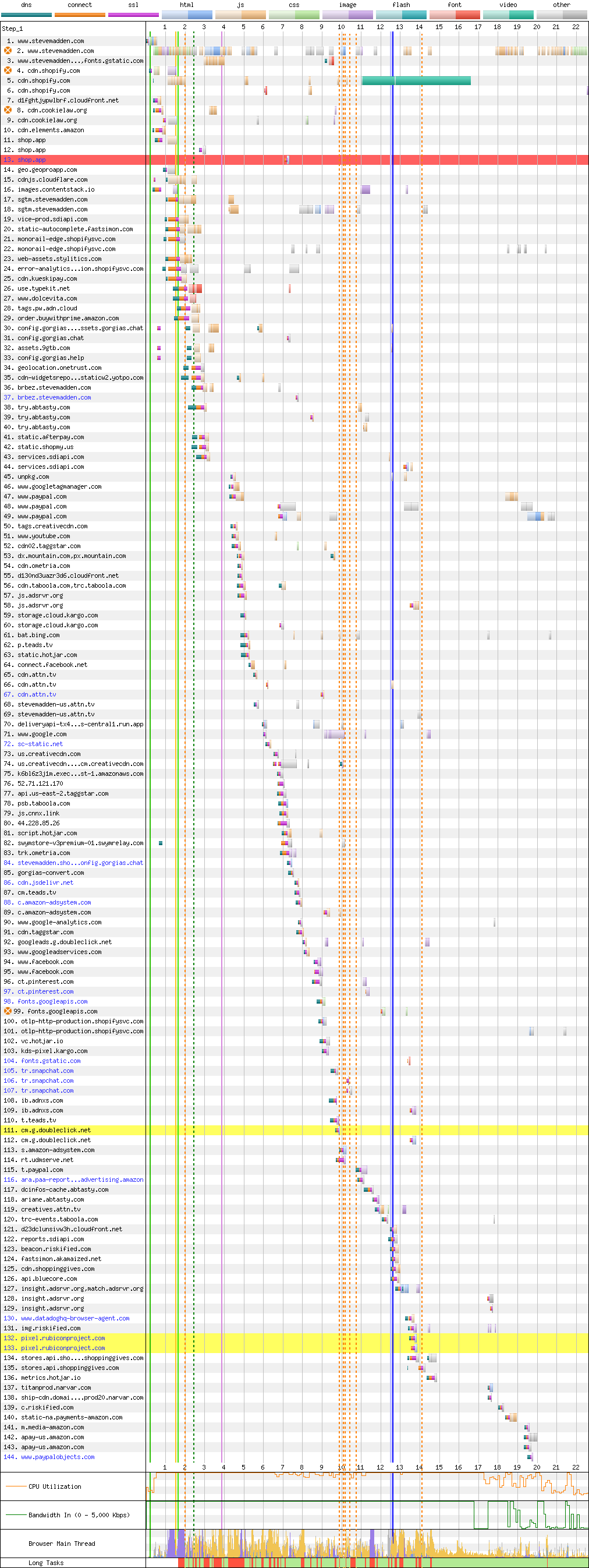This screenshot has width=589, height=1568.
Task: Open request 144 www.paypalobjects.com
Action: point(58,1457)
